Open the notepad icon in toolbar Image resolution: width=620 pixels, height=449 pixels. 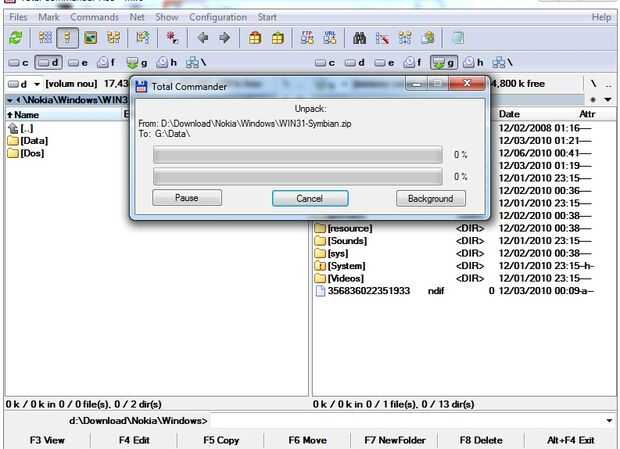(457, 38)
